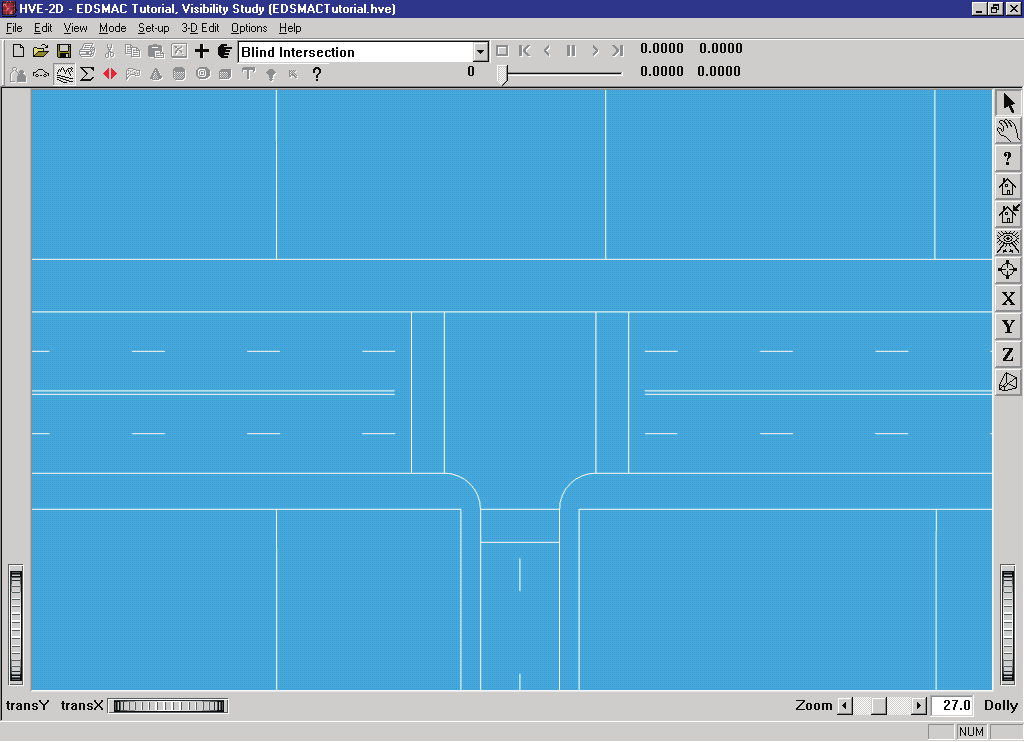Select the Seek crosshair target tool
This screenshot has height=742, width=1024.
click(x=1008, y=270)
